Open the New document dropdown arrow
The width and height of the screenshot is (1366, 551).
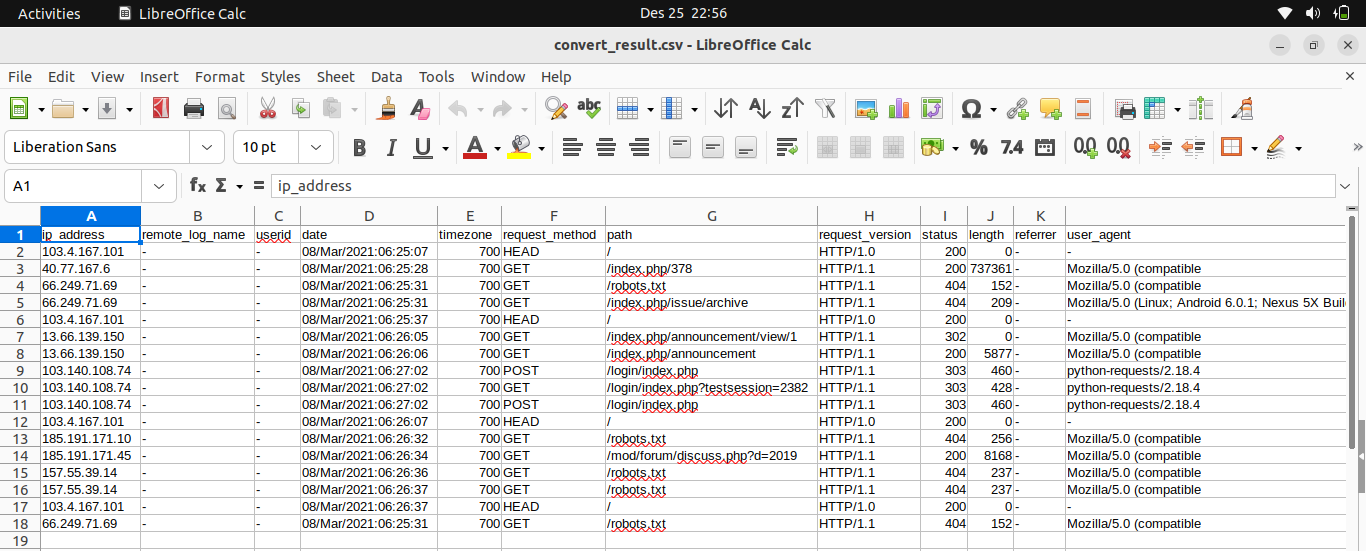click(x=41, y=109)
